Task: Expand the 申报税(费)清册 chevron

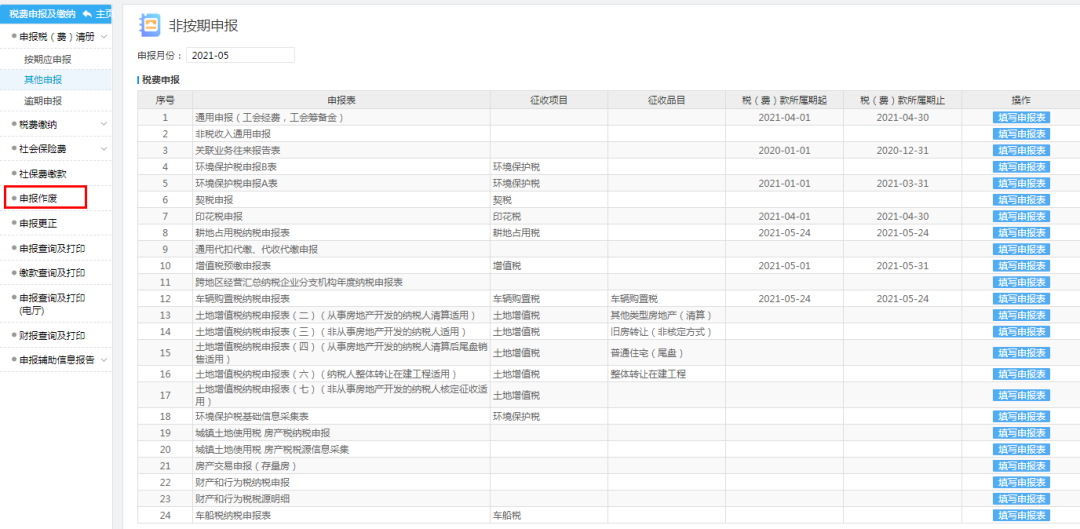Action: coord(104,37)
